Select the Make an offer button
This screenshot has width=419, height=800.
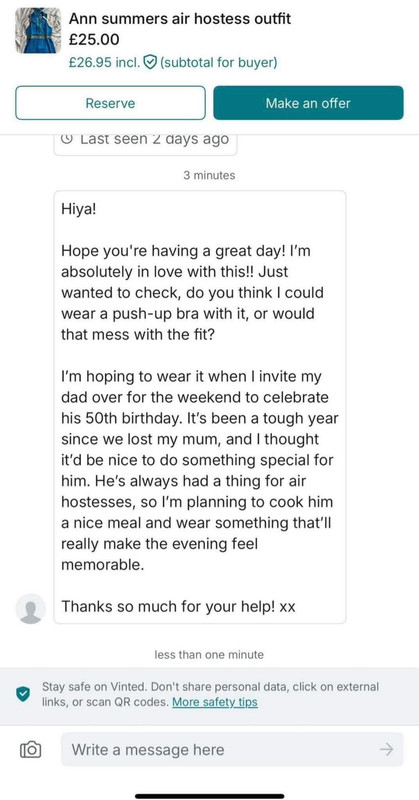point(308,103)
